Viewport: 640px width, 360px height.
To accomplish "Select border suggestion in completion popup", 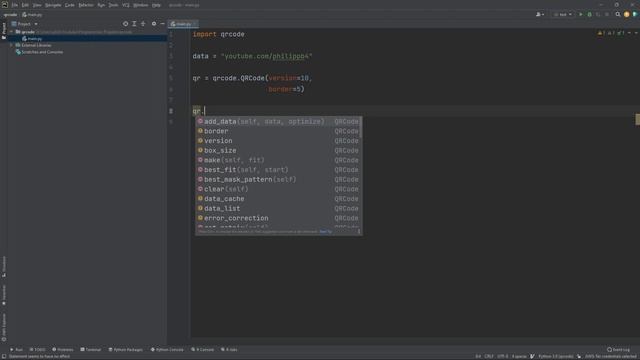I will [278, 131].
